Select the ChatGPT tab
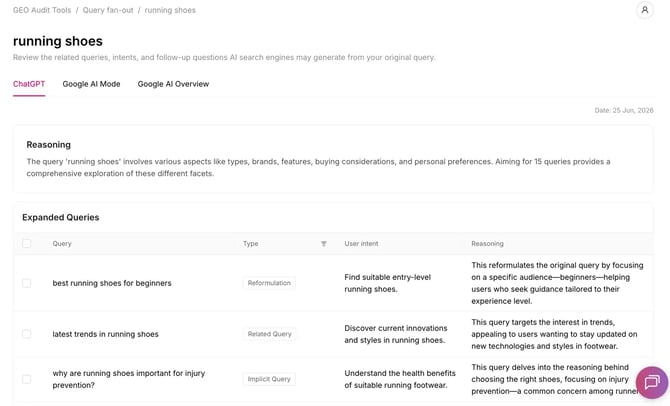This screenshot has height=406, width=670. coord(29,84)
